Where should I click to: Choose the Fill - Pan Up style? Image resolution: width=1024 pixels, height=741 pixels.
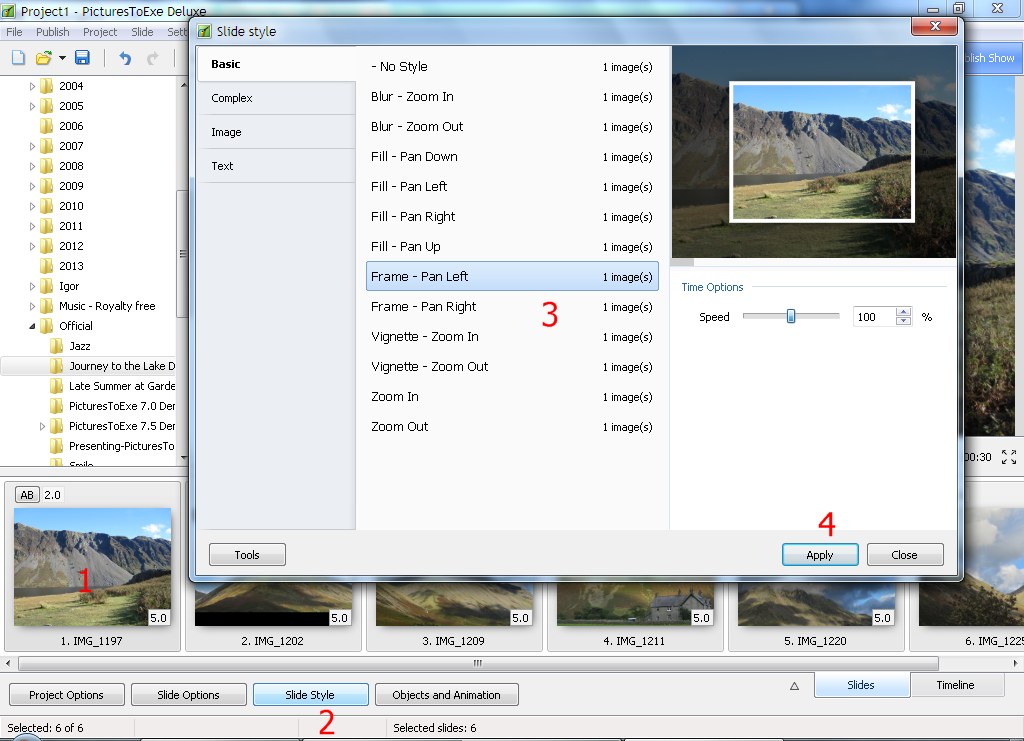[512, 247]
